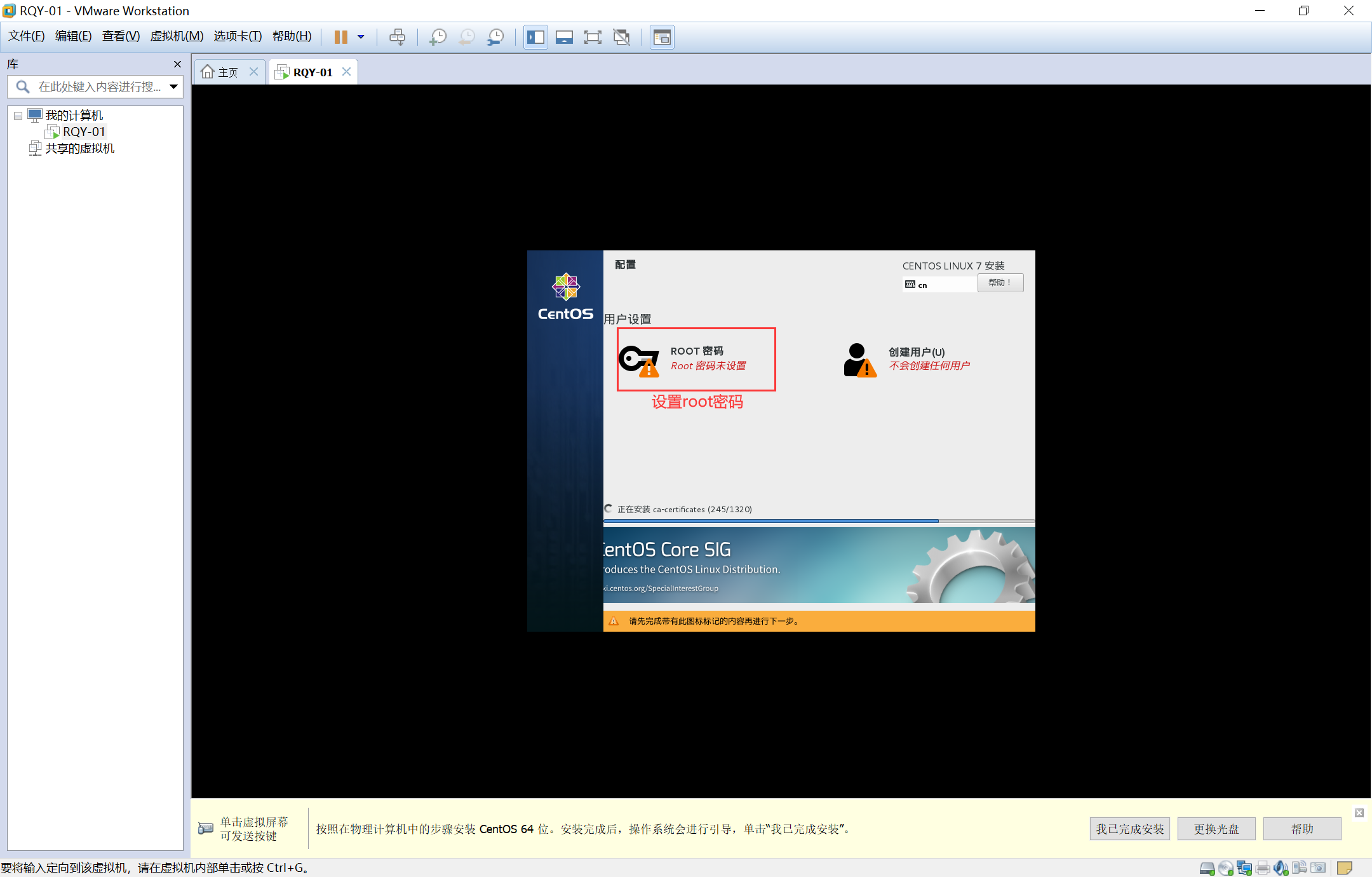This screenshot has height=877, width=1372.
Task: Click the CentOS logo in installer sidebar
Action: tap(565, 297)
